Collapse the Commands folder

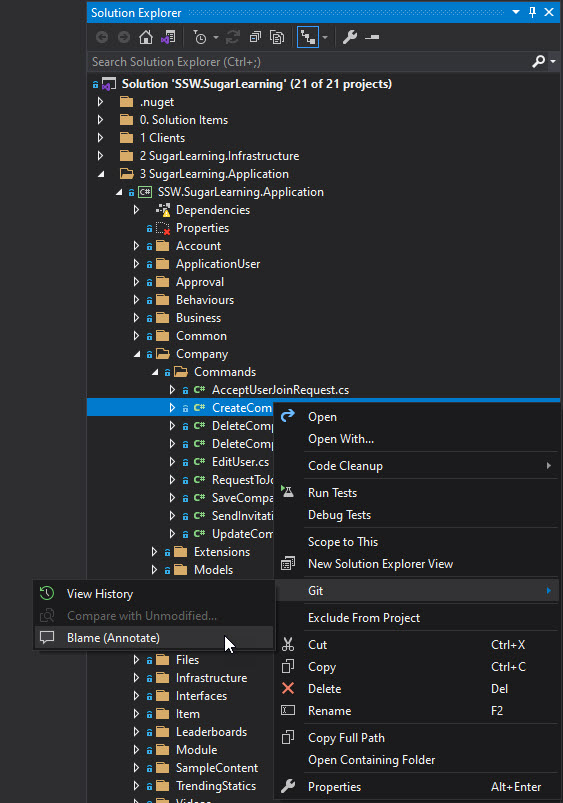point(155,372)
